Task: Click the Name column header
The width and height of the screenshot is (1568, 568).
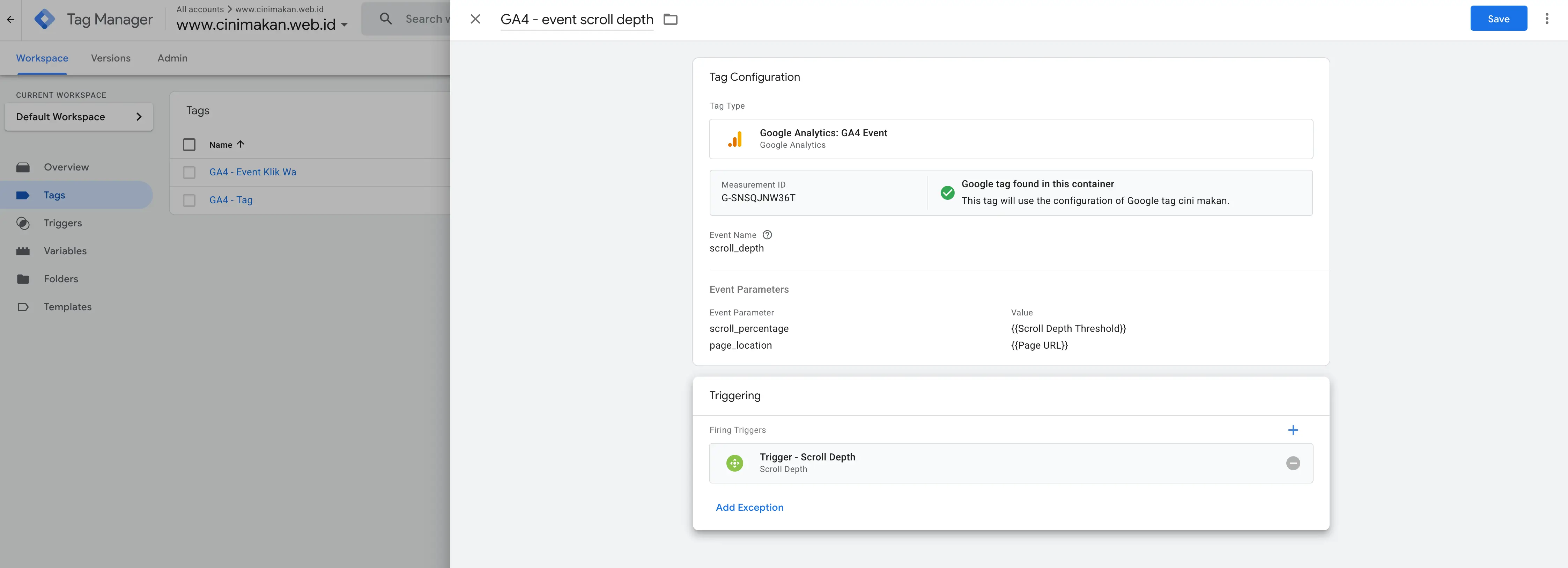Action: [220, 144]
